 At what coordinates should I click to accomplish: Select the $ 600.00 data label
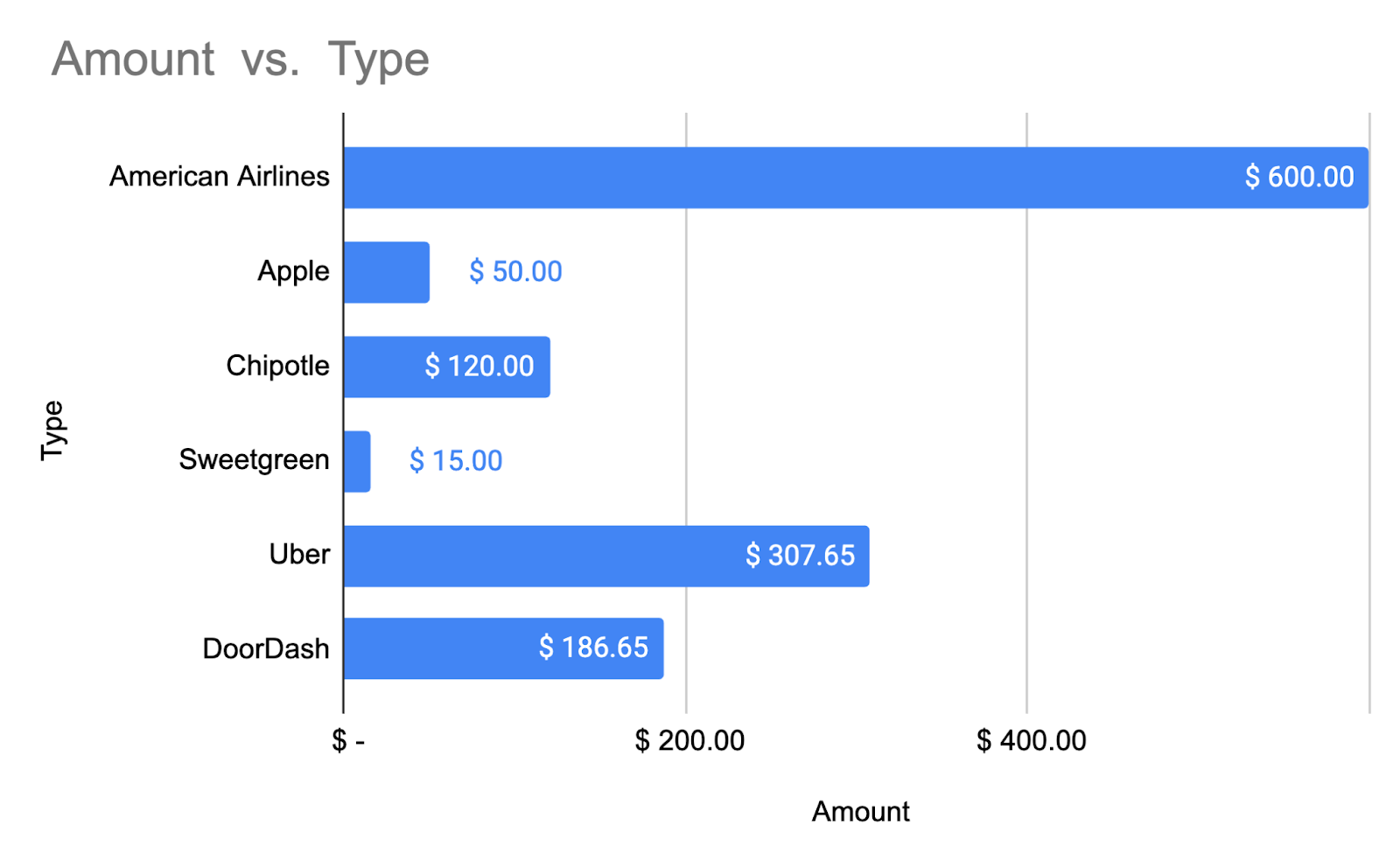pos(1299,177)
